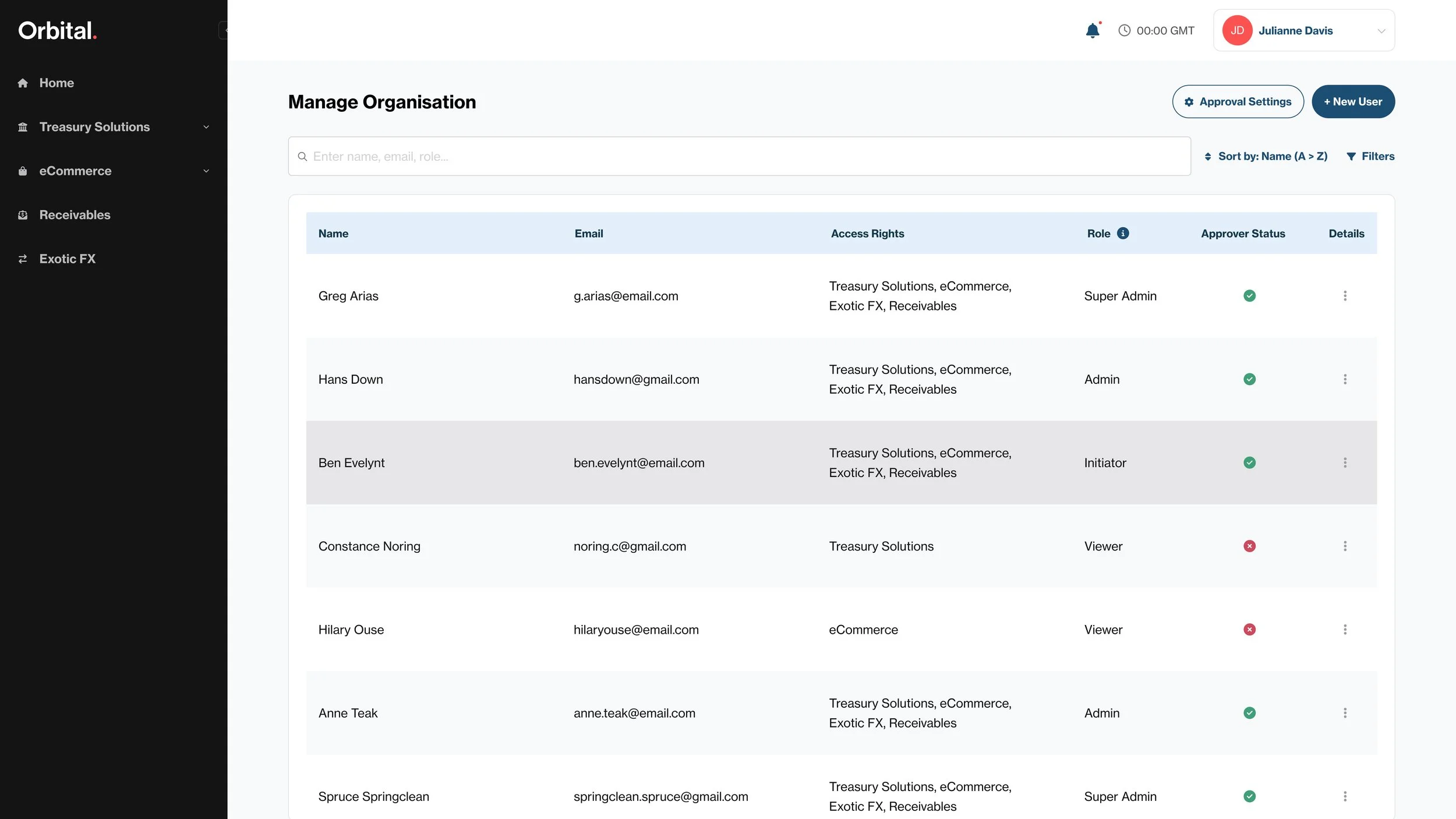Viewport: 1456px width, 819px height.
Task: Click Ben Evelynt's approver status indicator
Action: tap(1249, 463)
